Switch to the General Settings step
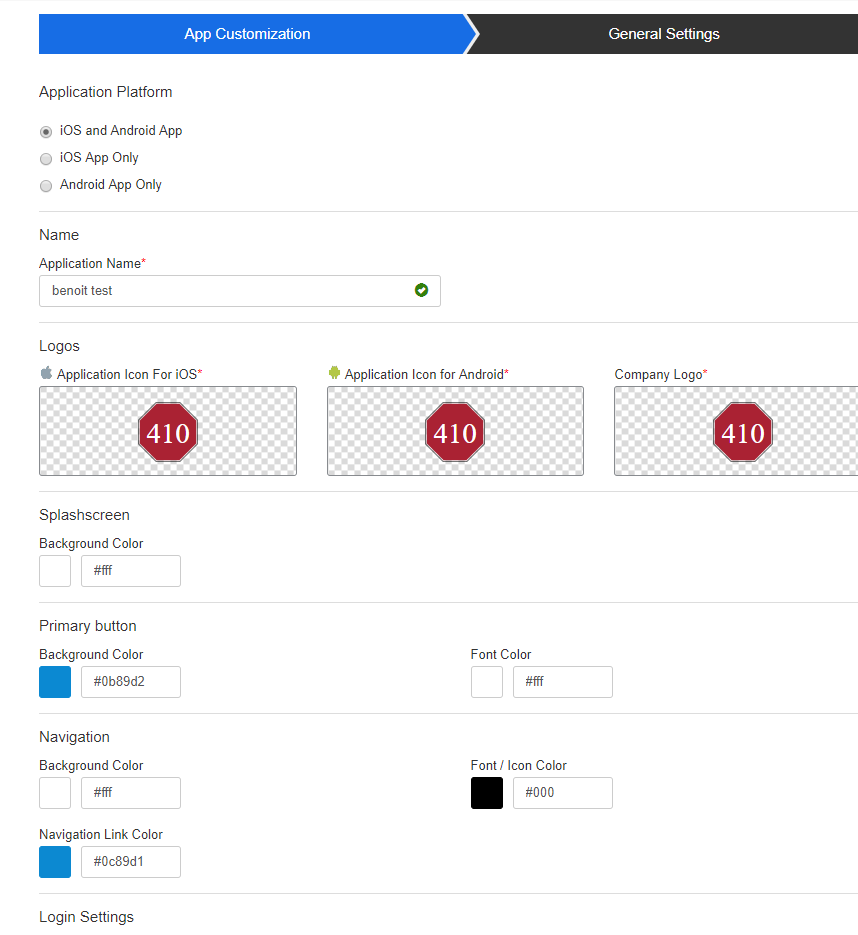The width and height of the screenshot is (858, 935). (x=663, y=34)
